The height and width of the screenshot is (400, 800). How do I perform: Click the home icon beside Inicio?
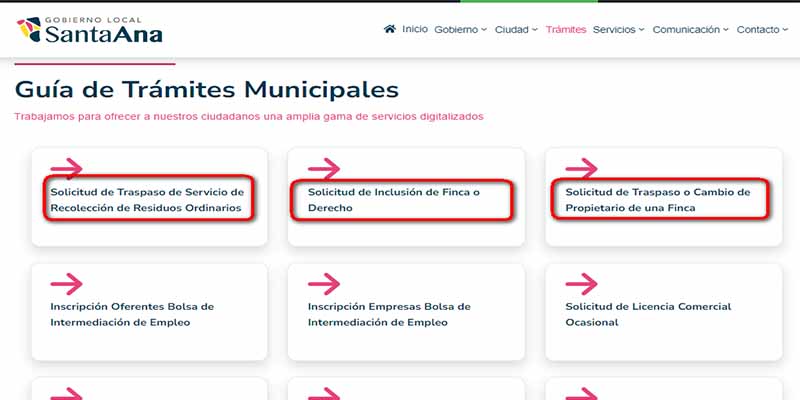390,29
